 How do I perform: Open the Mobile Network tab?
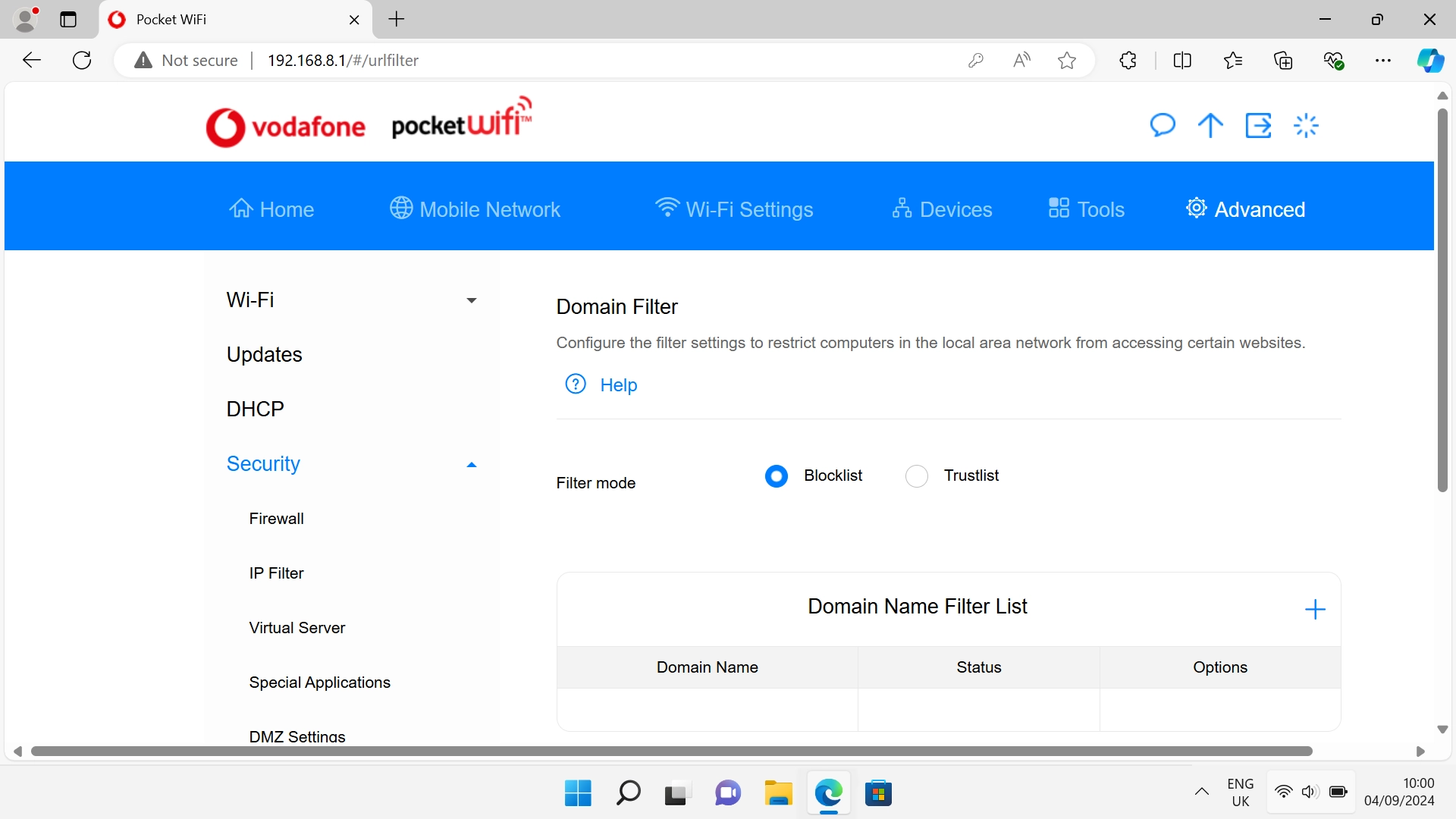tap(475, 209)
